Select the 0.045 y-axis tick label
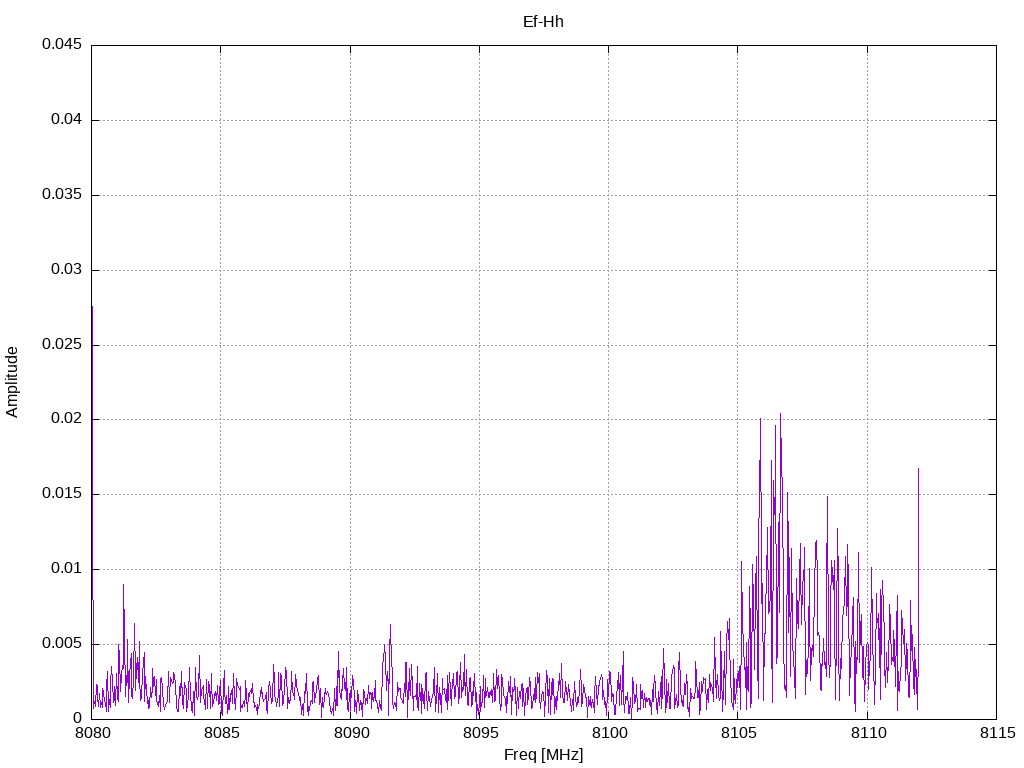 tap(61, 45)
